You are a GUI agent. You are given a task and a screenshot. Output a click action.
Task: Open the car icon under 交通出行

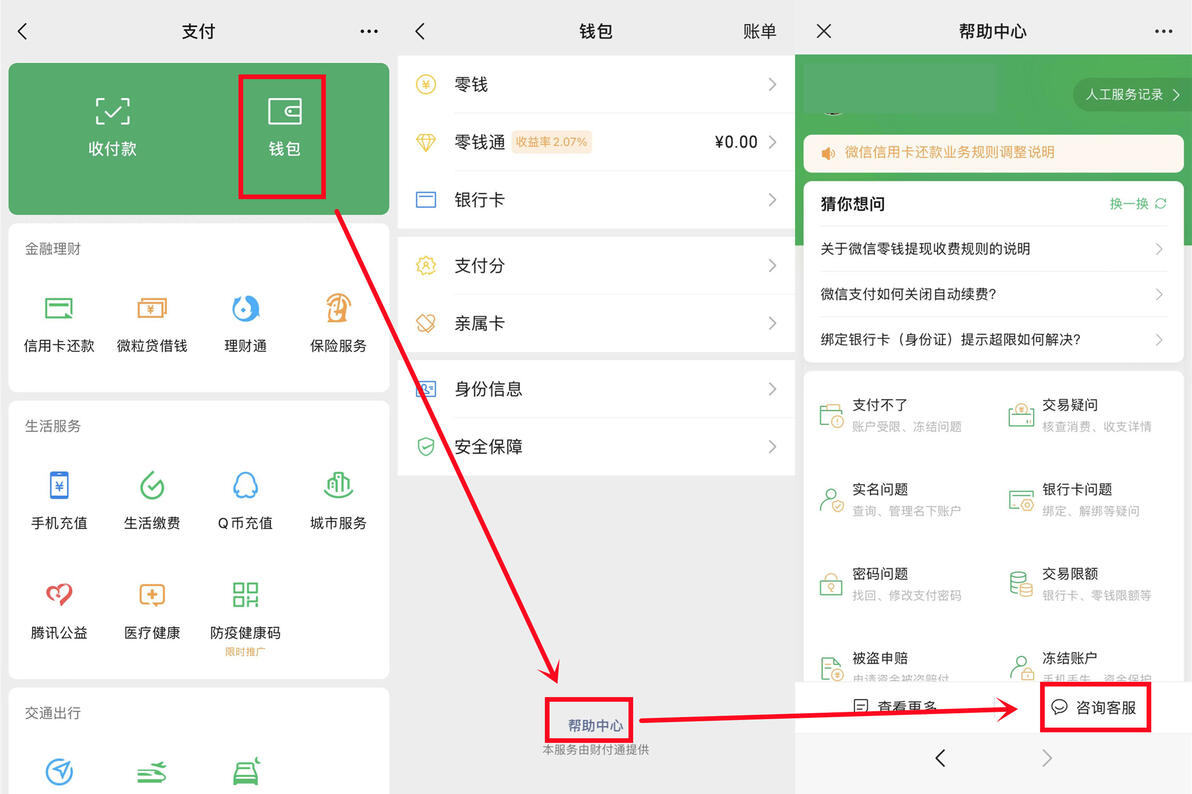pyautogui.click(x=246, y=771)
